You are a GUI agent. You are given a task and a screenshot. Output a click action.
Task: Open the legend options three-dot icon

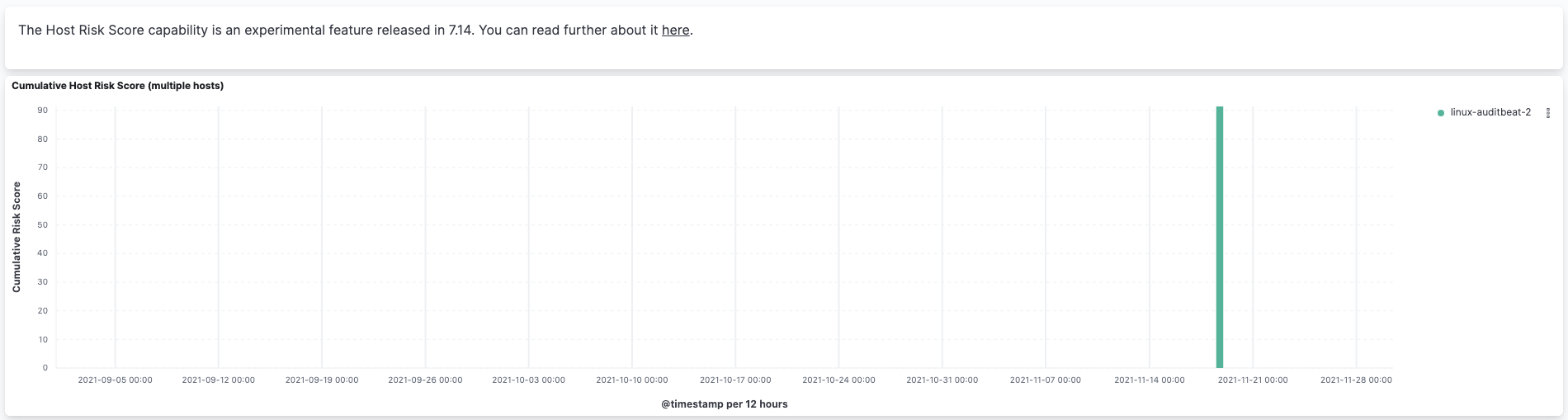coord(1547,113)
